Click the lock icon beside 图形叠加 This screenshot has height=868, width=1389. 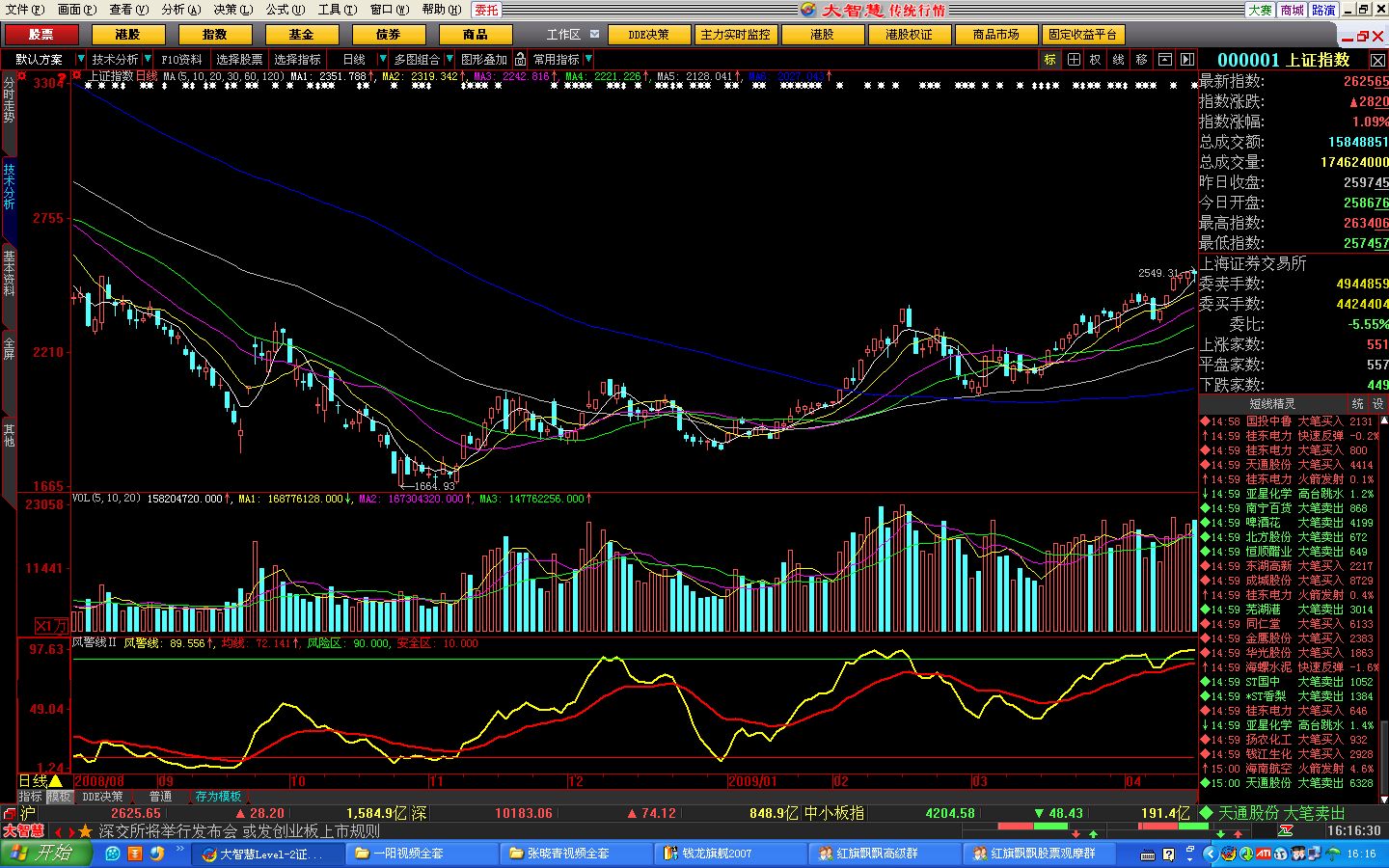[x=521, y=60]
